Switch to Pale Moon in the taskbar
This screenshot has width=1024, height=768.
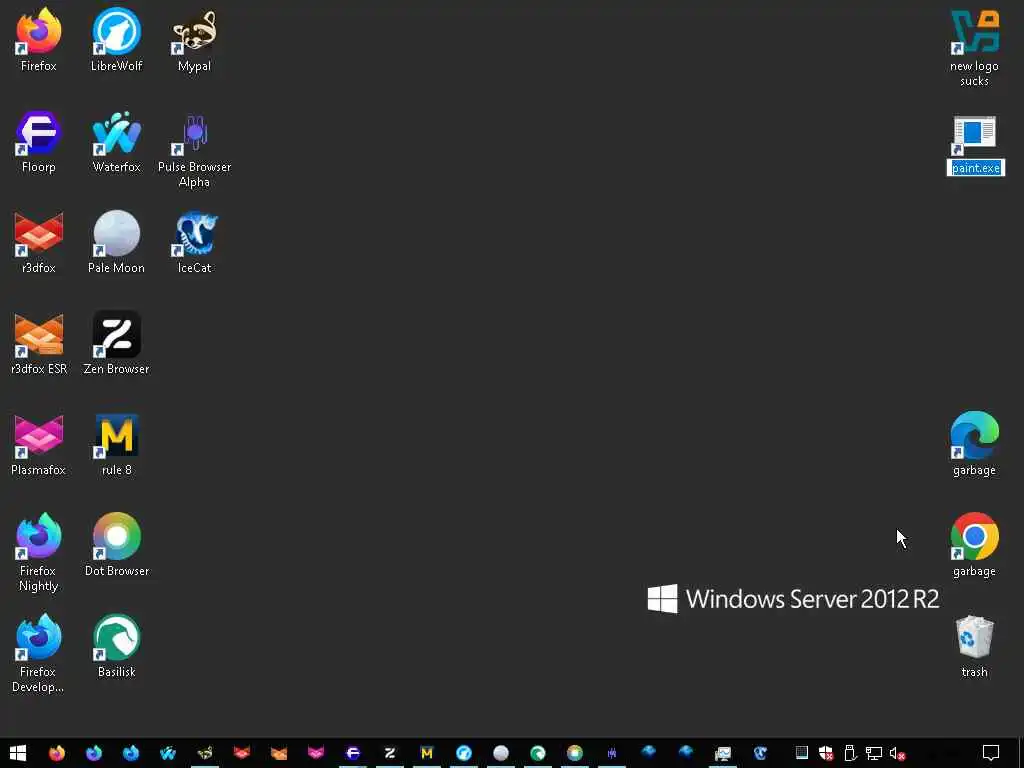point(501,753)
